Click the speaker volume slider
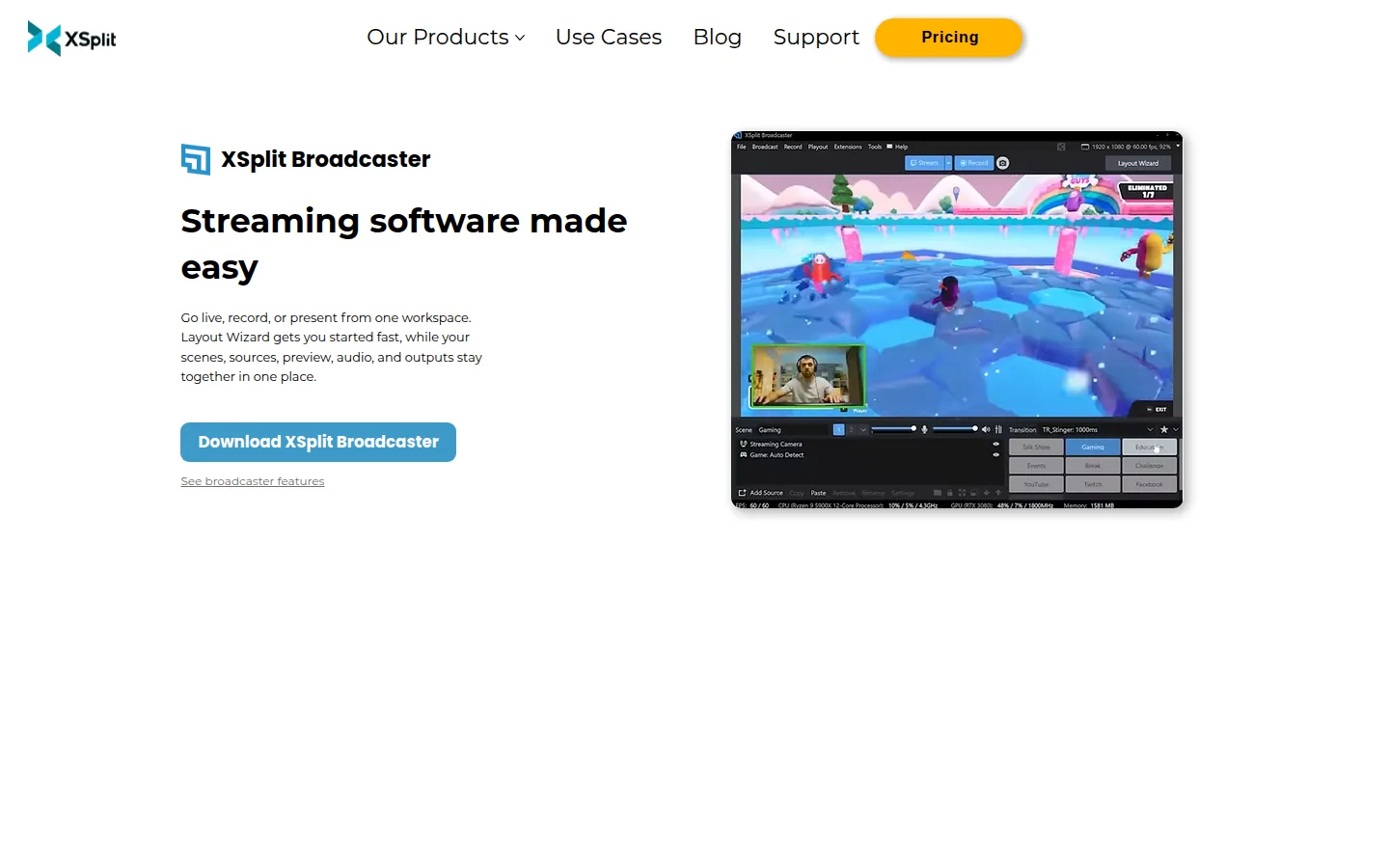 955,429
